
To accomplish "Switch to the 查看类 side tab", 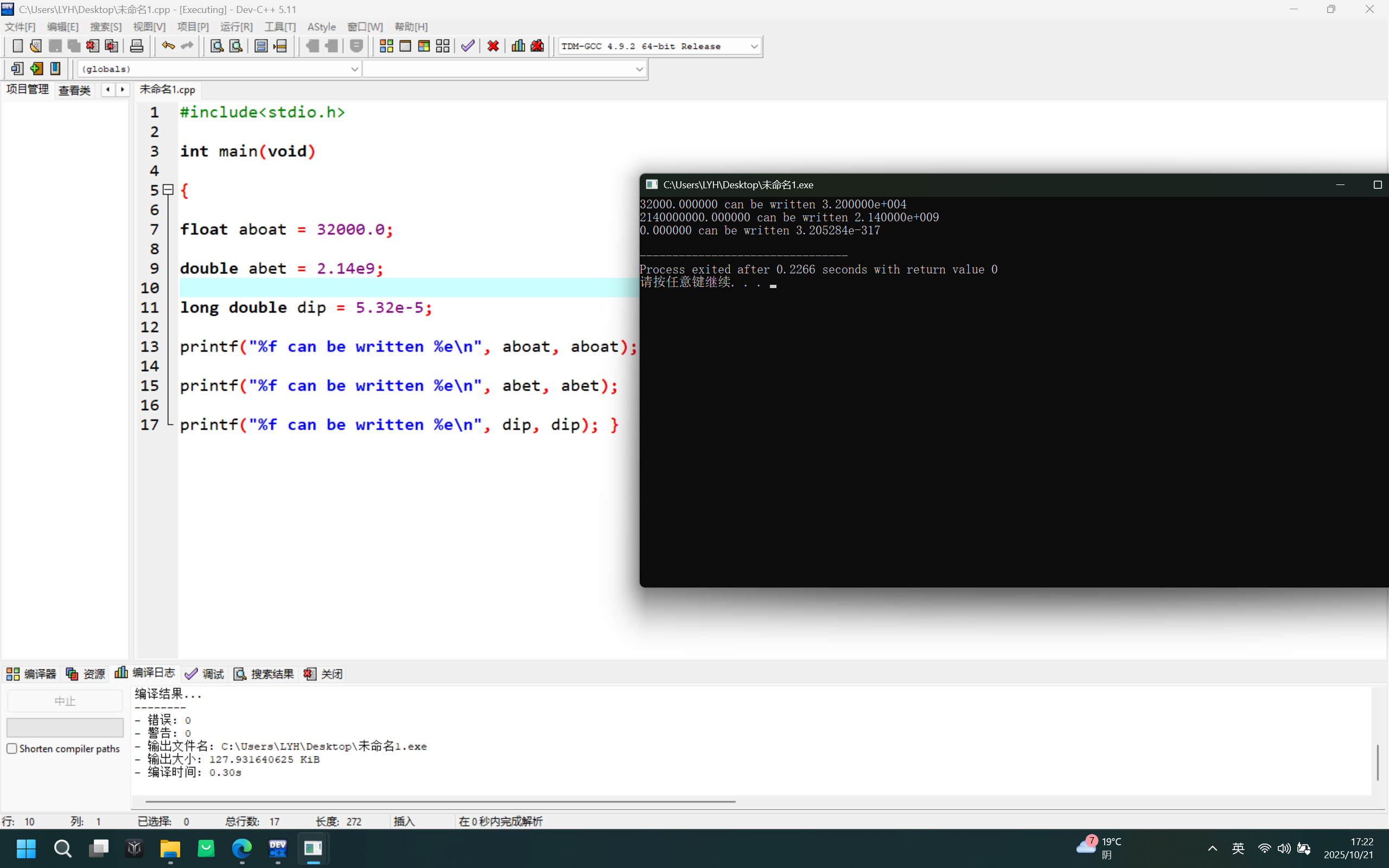I will click(75, 90).
